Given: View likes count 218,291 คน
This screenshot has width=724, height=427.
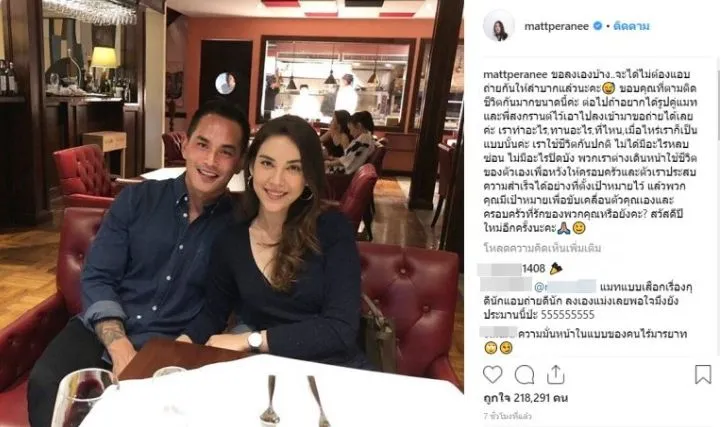Looking at the screenshot, I should click(525, 398).
